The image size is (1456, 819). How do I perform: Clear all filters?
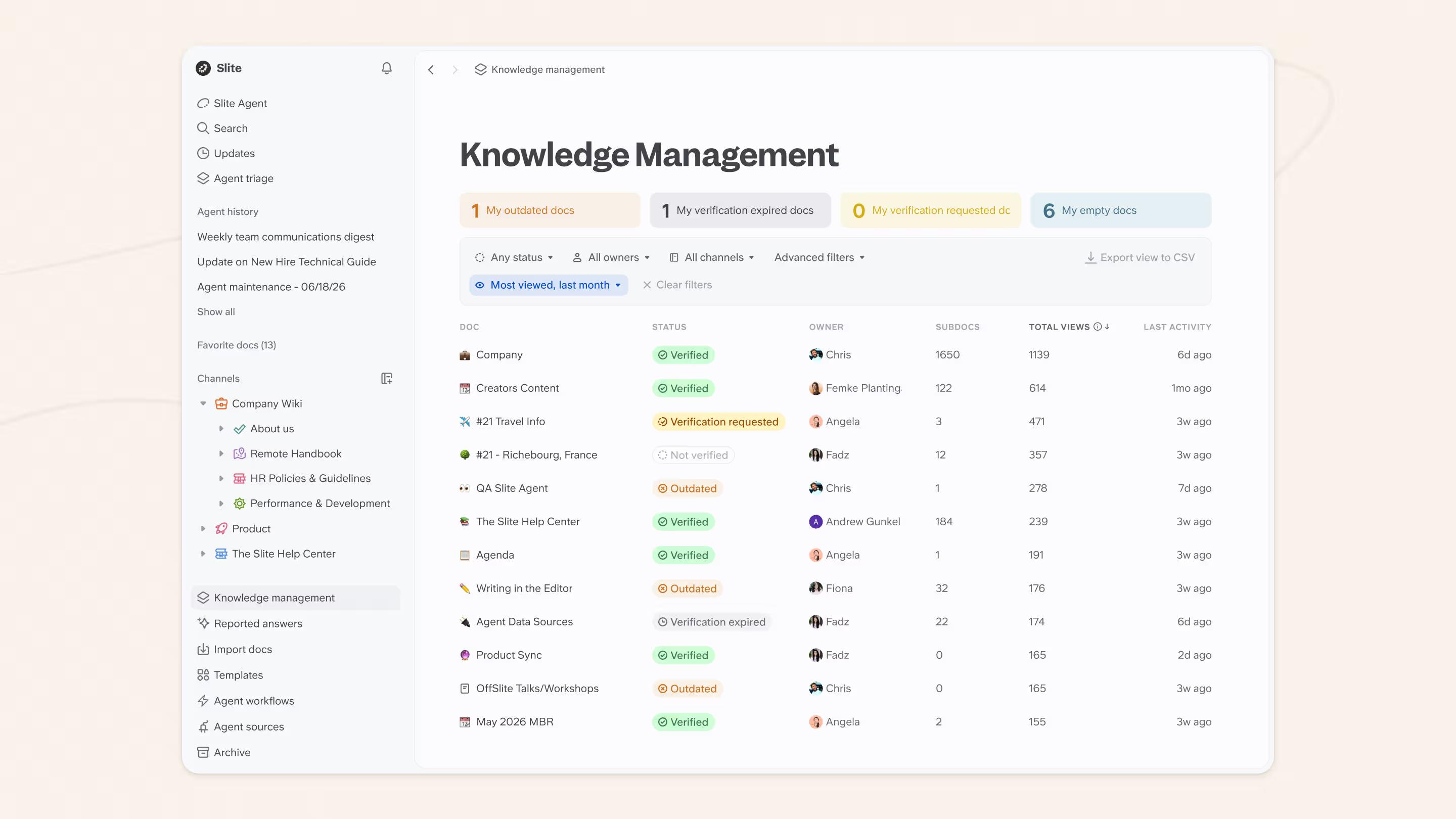677,285
